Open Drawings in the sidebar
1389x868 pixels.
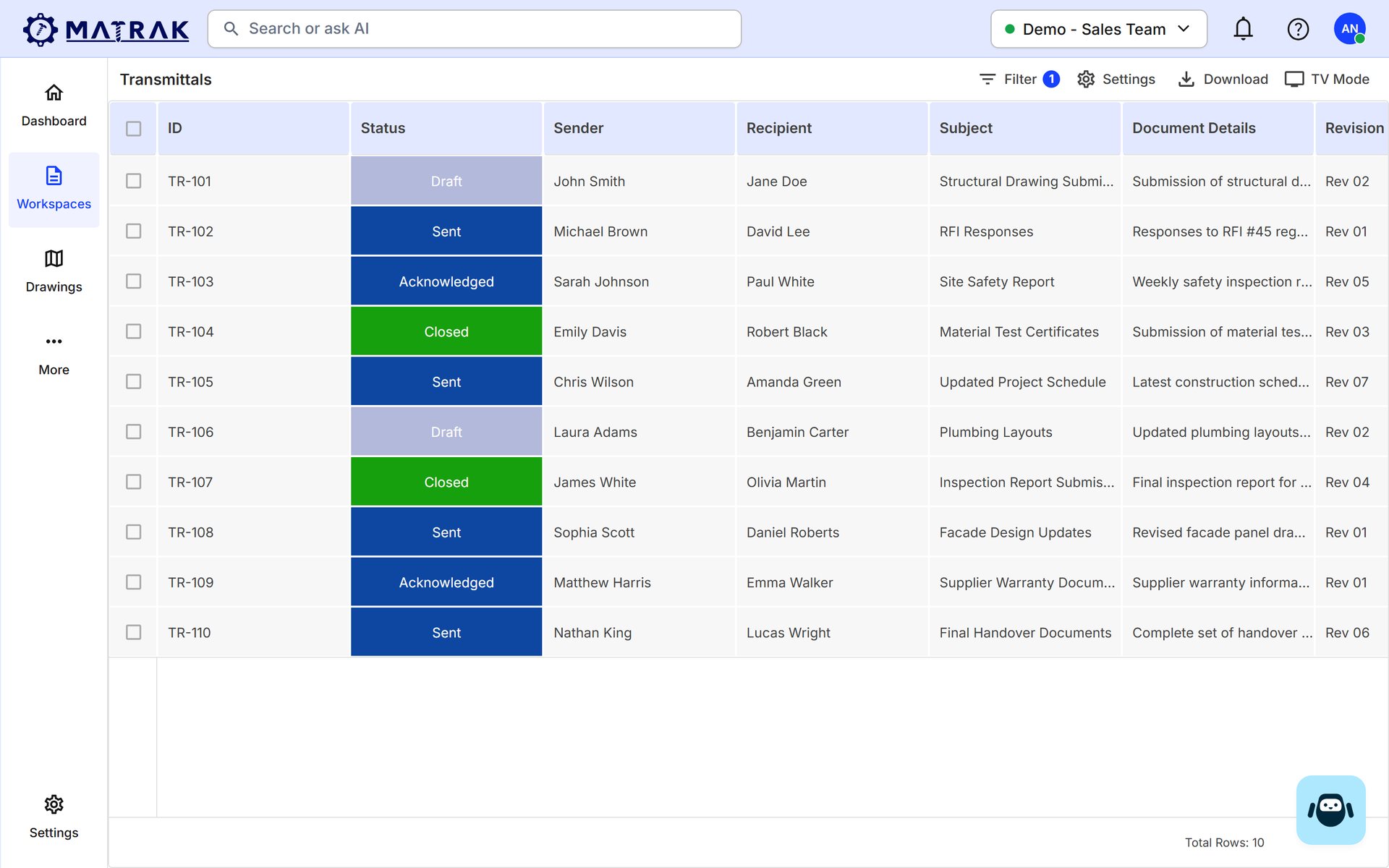pos(54,272)
